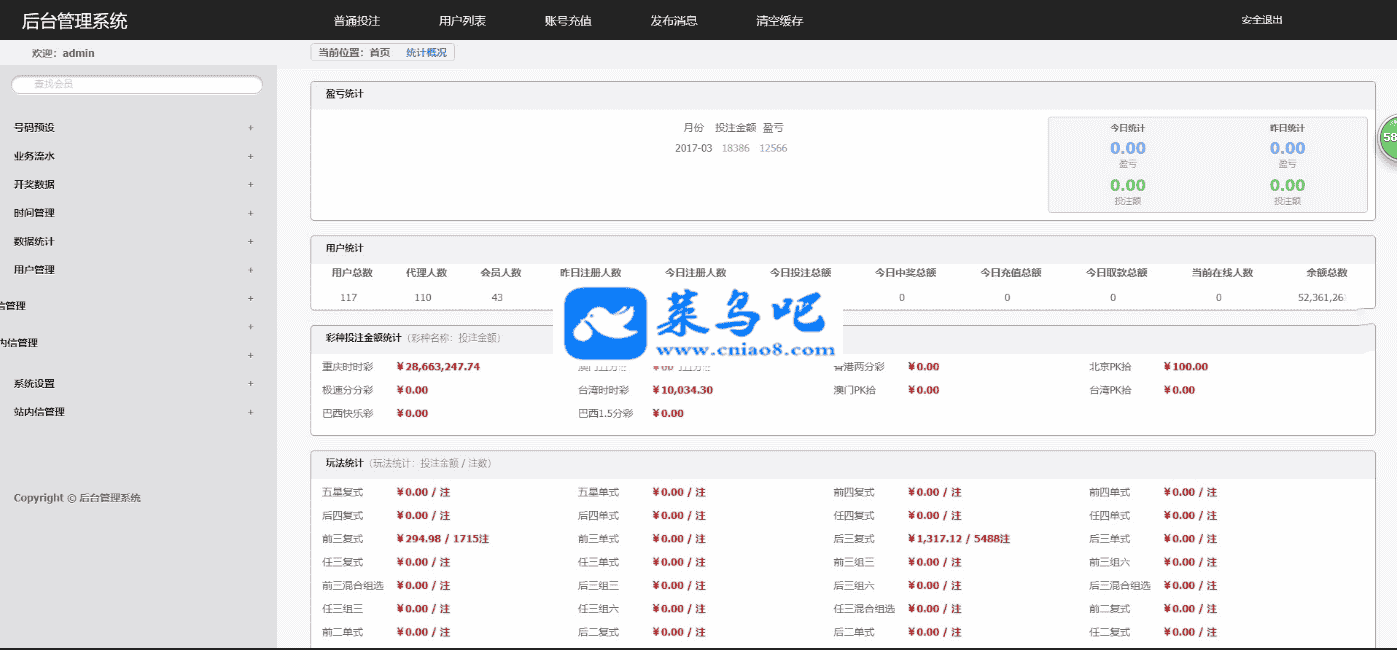The height and width of the screenshot is (650, 1397).
Task: Click the plus icon beside 数据统计
Action: [250, 241]
